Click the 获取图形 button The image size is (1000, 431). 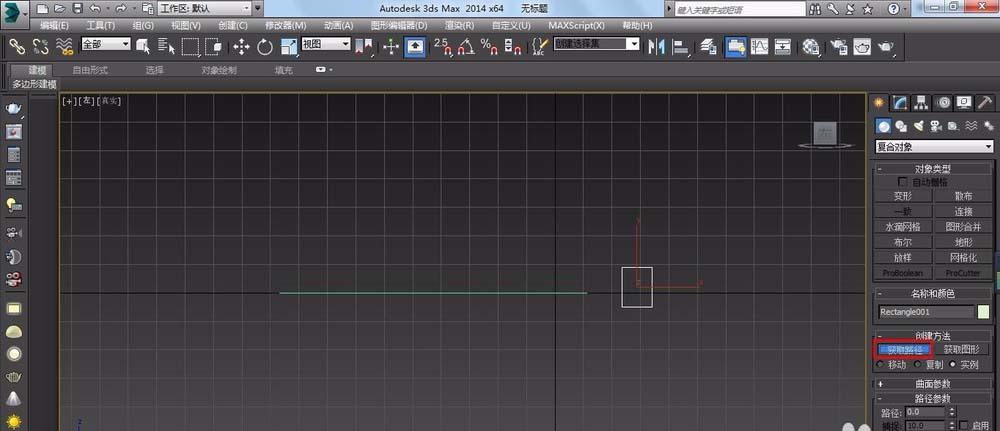coord(962,349)
